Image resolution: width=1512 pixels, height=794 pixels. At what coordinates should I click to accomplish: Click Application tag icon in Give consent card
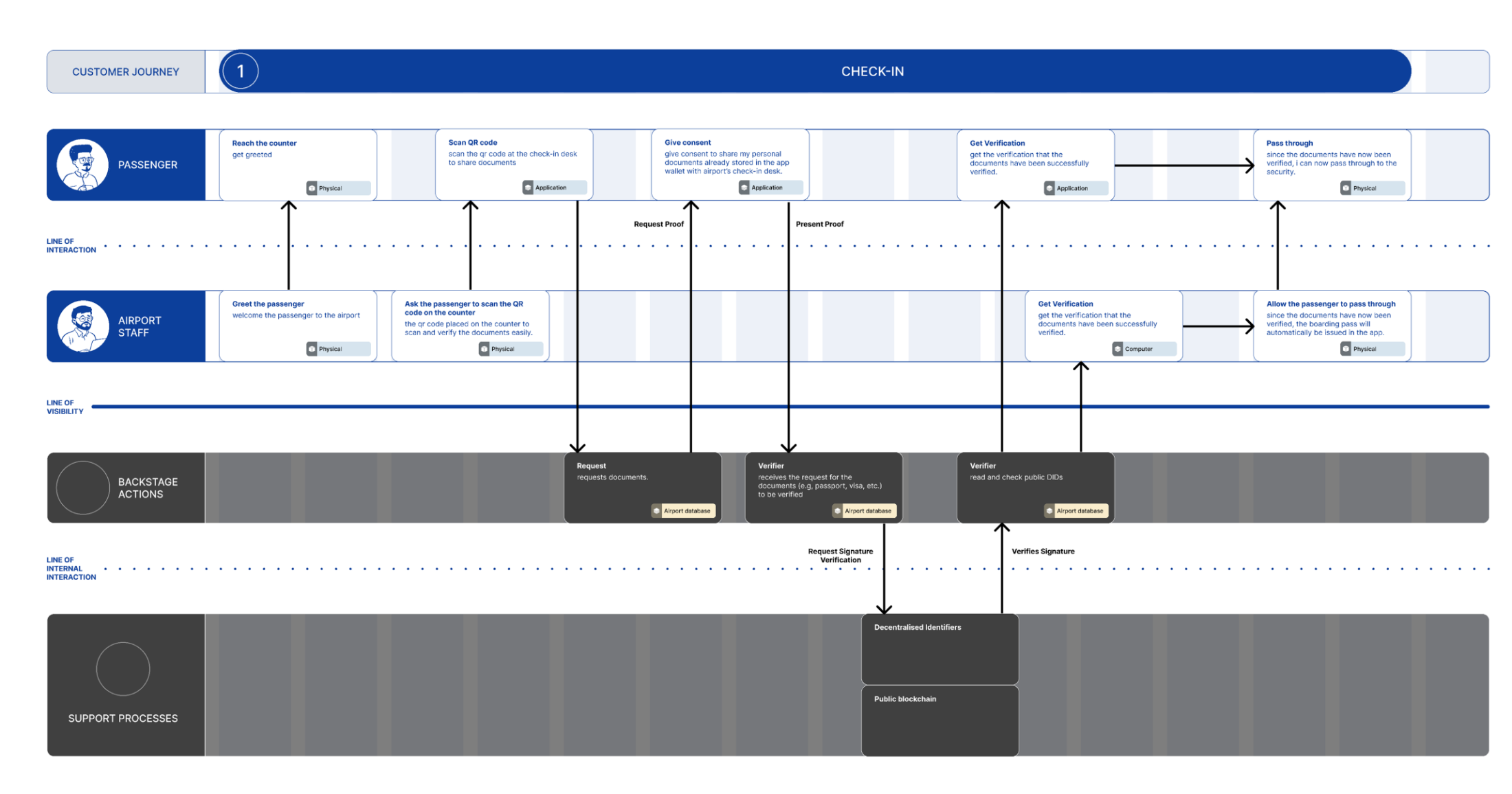point(744,188)
